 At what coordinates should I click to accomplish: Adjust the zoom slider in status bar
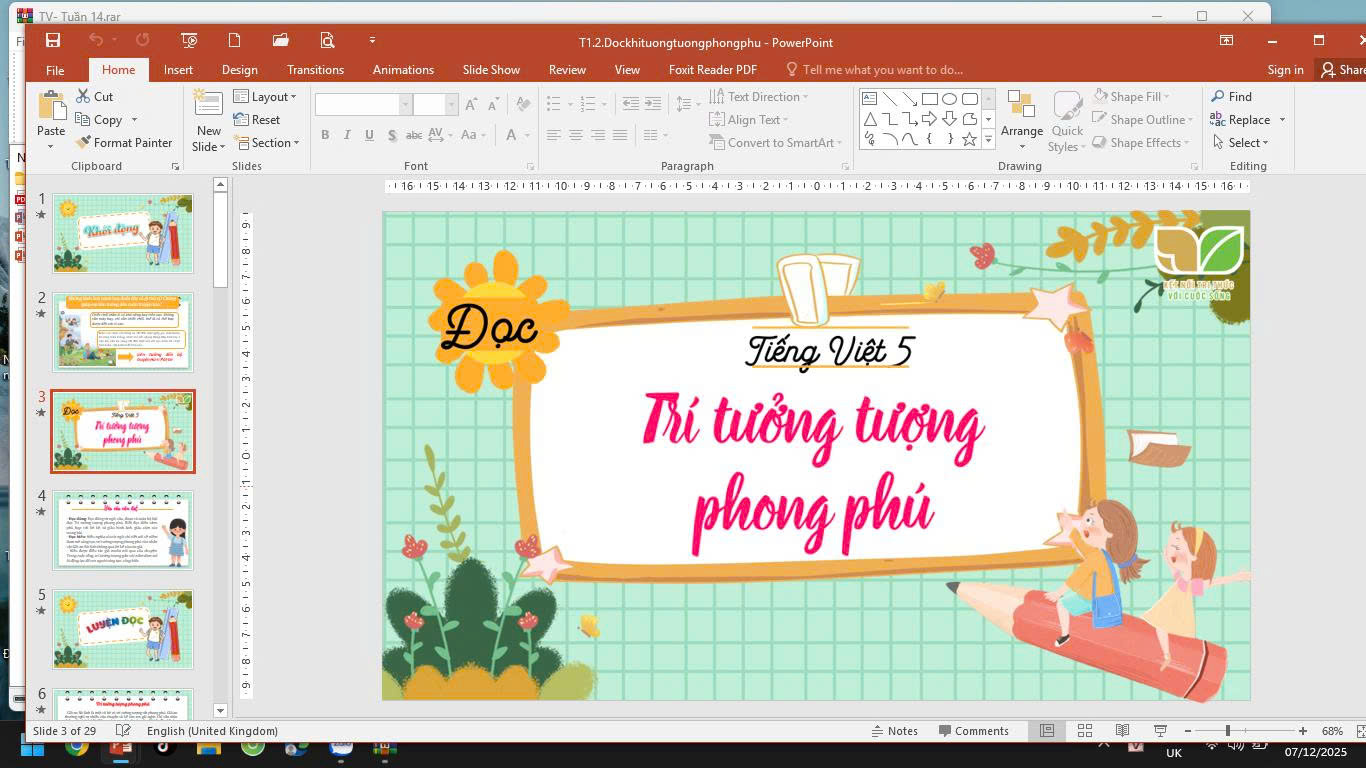tap(1228, 731)
